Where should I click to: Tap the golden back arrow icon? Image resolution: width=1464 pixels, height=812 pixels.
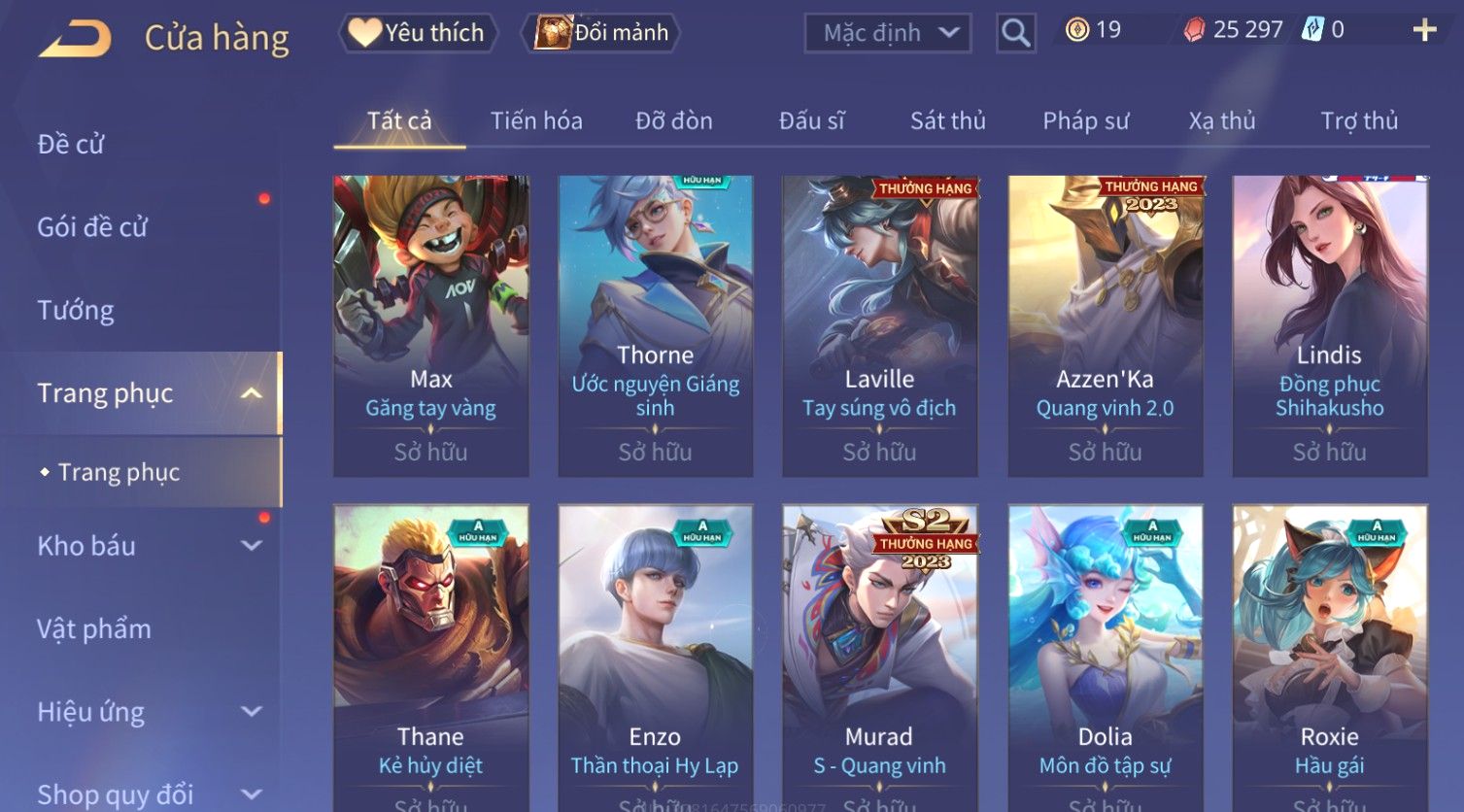click(x=75, y=39)
